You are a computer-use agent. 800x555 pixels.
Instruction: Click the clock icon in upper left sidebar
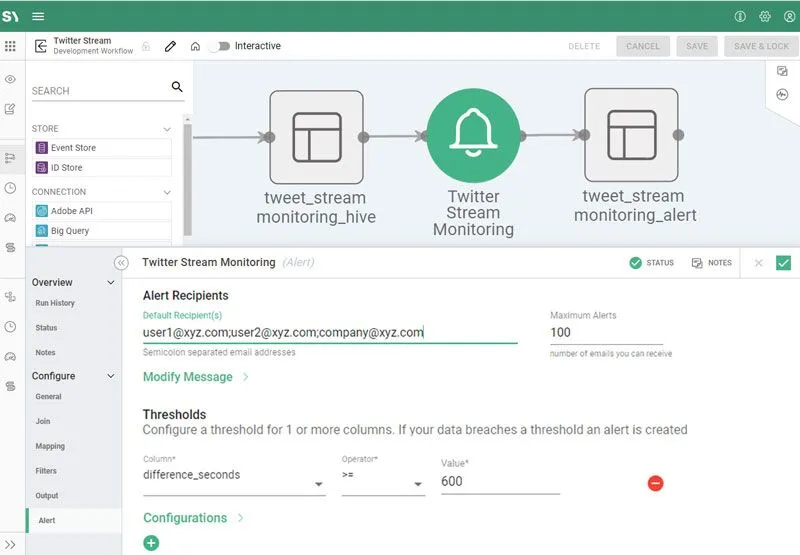coord(10,188)
